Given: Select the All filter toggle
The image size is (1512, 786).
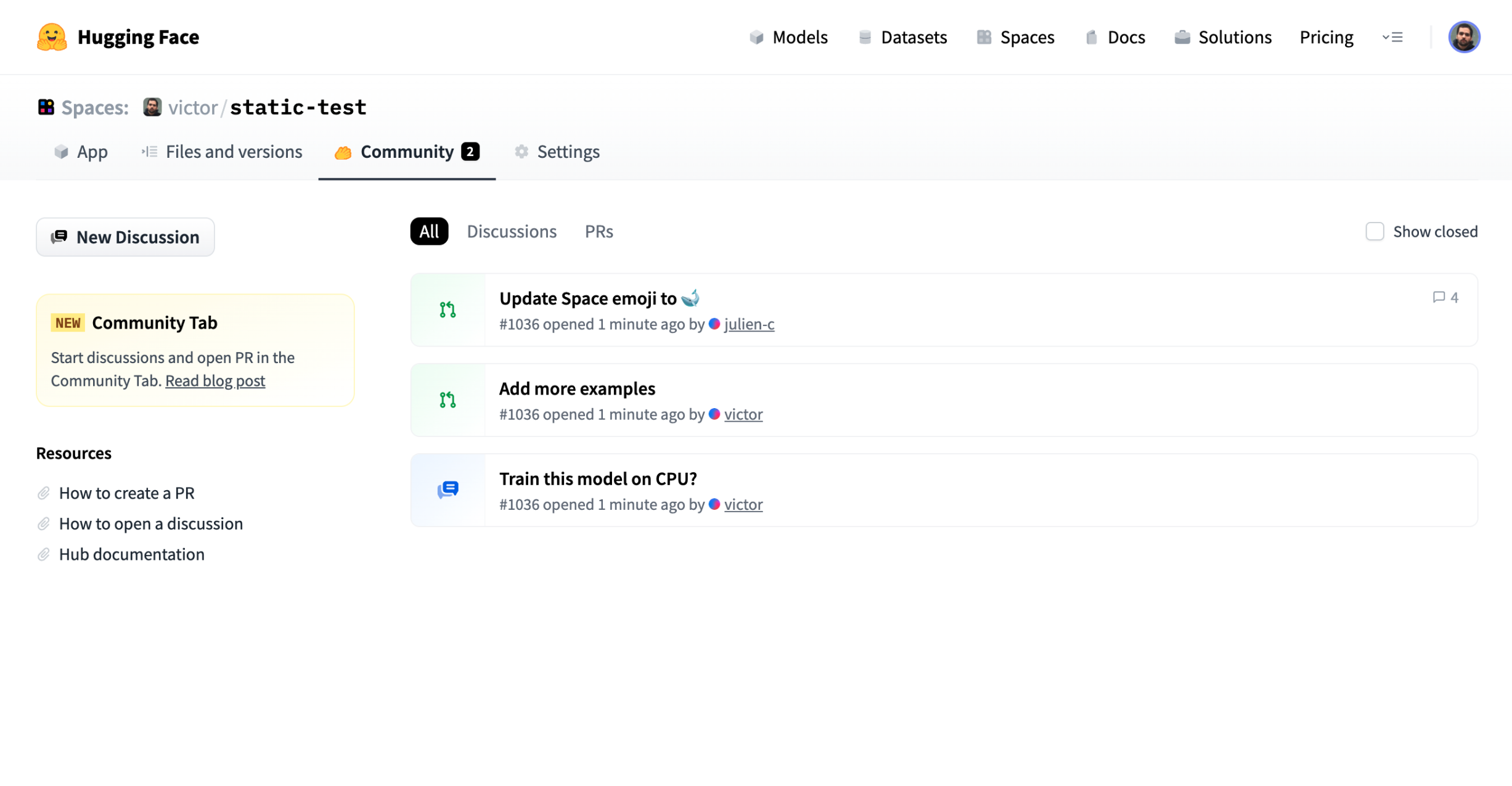Looking at the screenshot, I should click(x=429, y=231).
